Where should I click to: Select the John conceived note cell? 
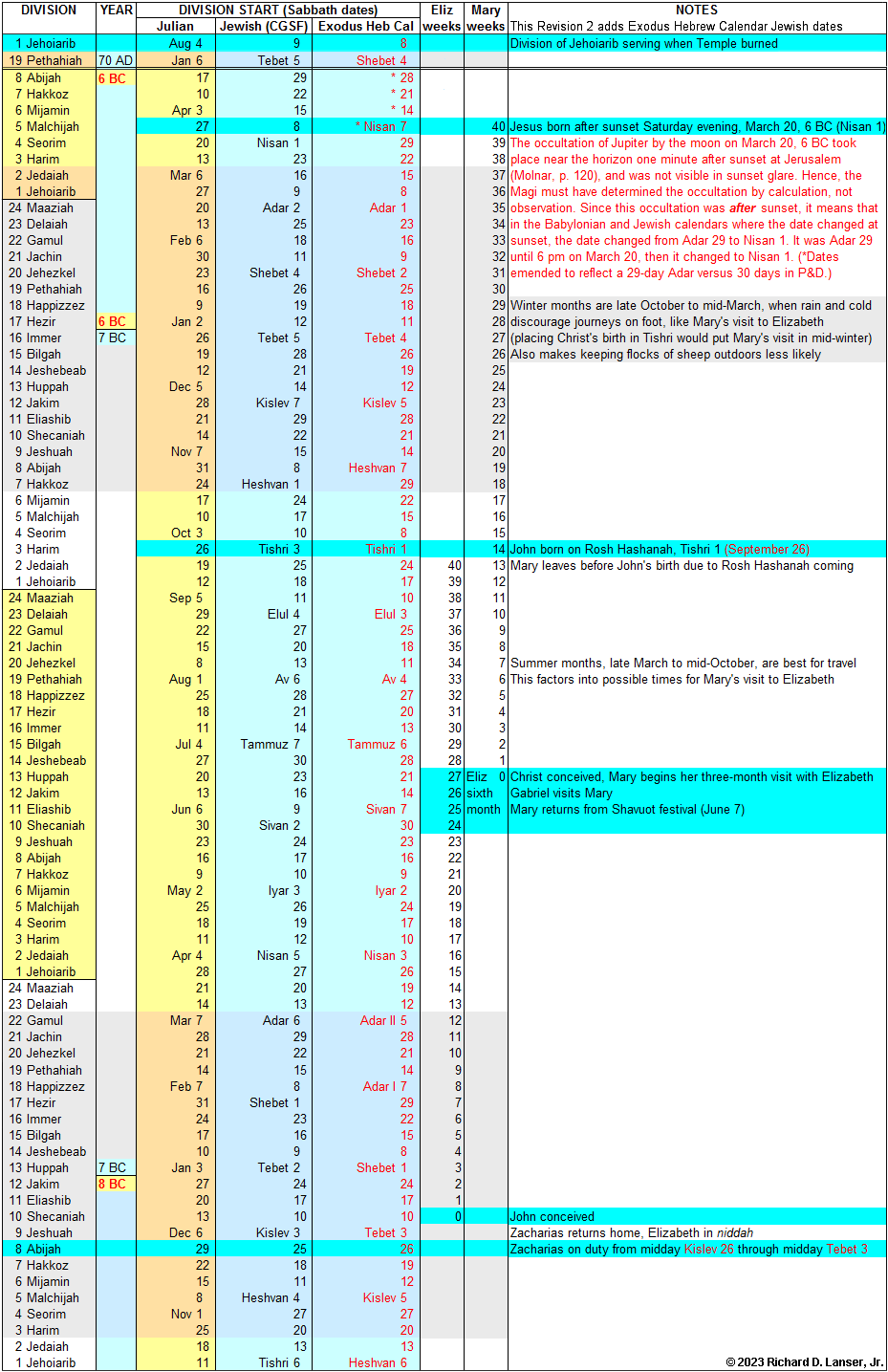(697, 1216)
